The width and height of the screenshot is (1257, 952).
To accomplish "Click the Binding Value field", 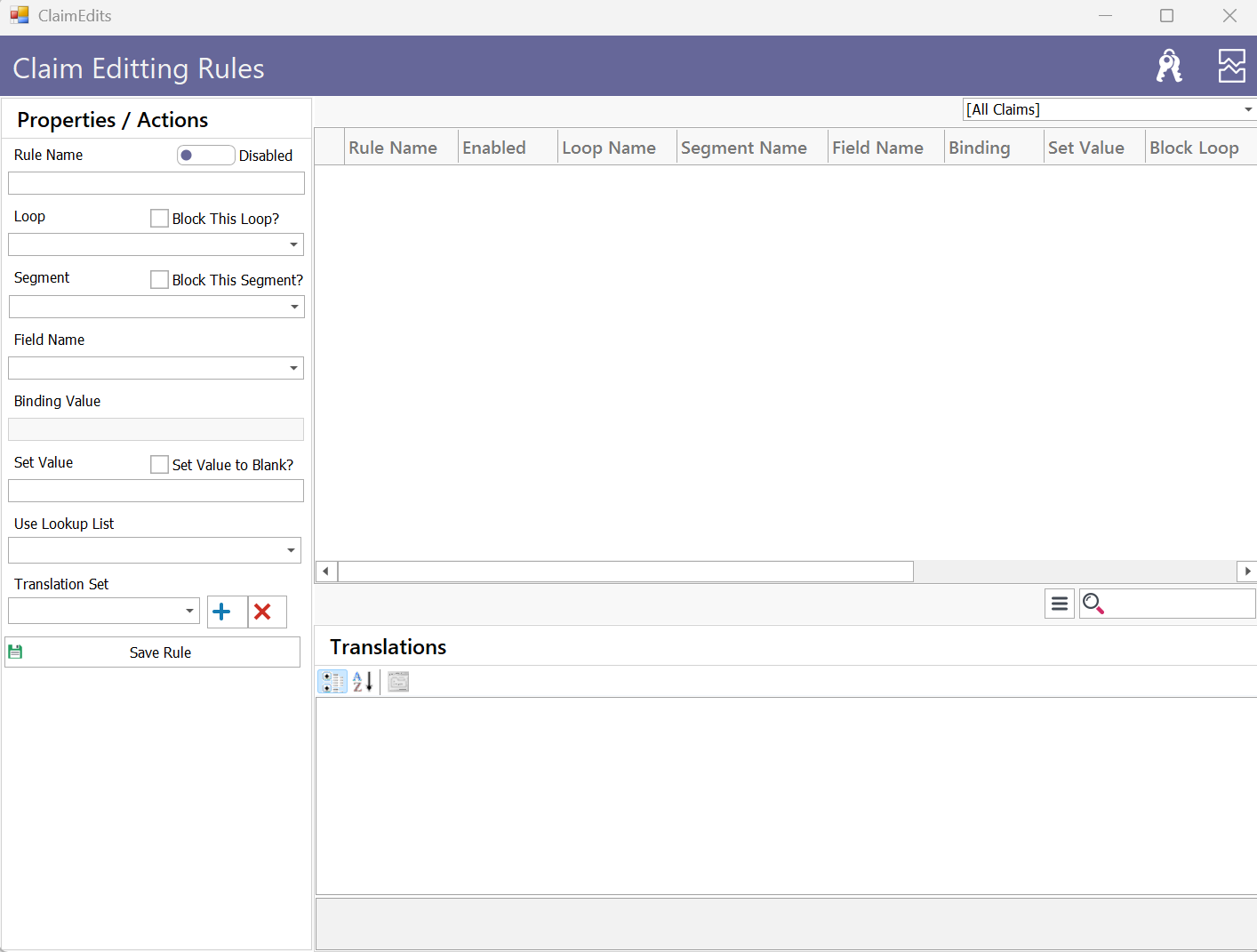I will (x=156, y=429).
